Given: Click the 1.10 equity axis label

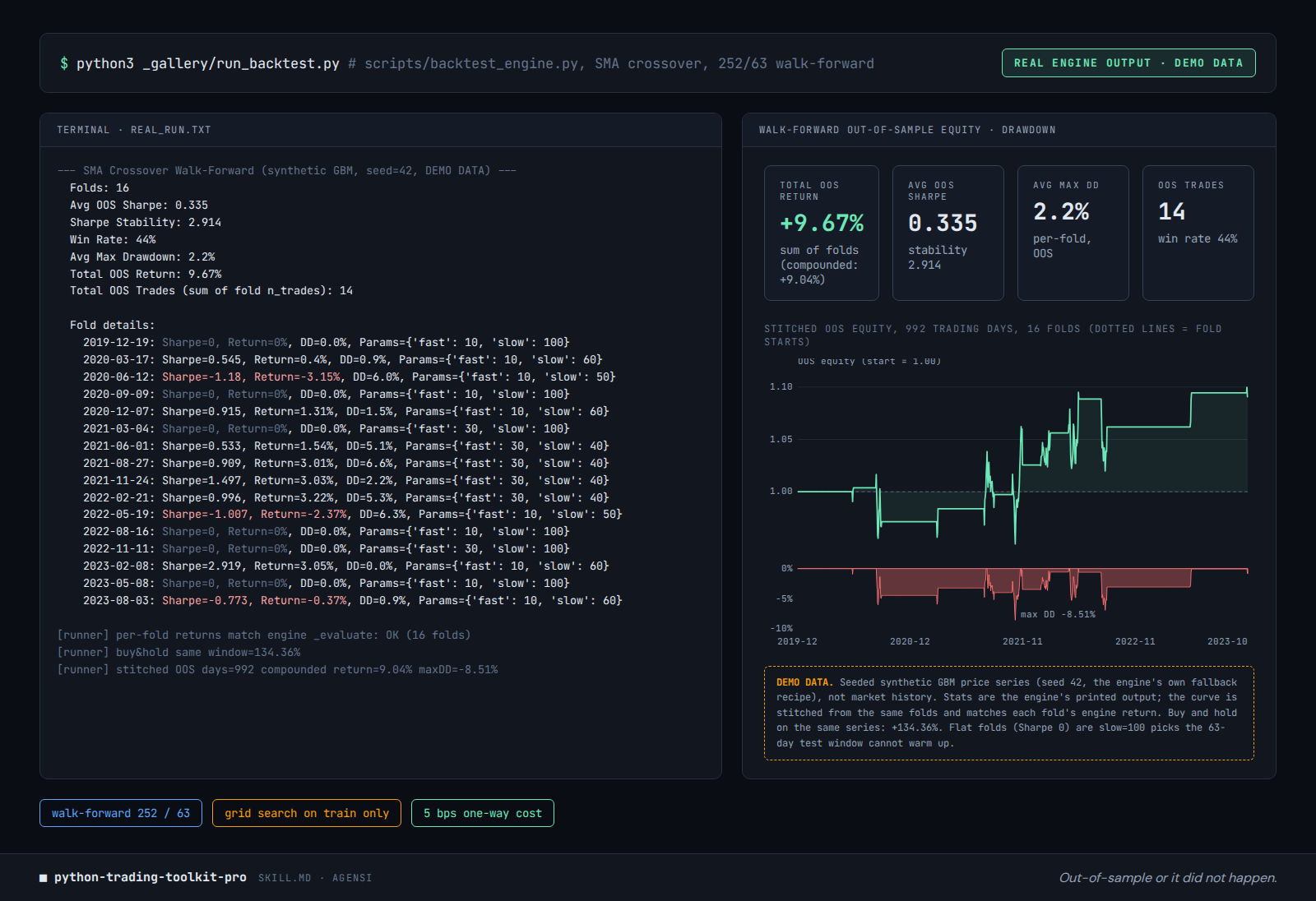Looking at the screenshot, I should [x=781, y=386].
